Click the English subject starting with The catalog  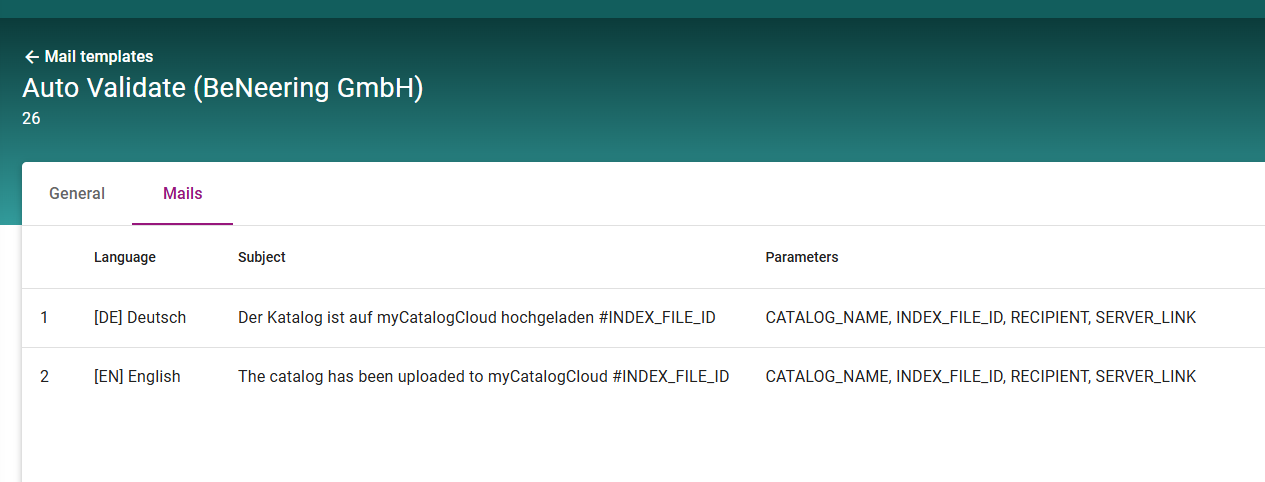click(x=483, y=377)
